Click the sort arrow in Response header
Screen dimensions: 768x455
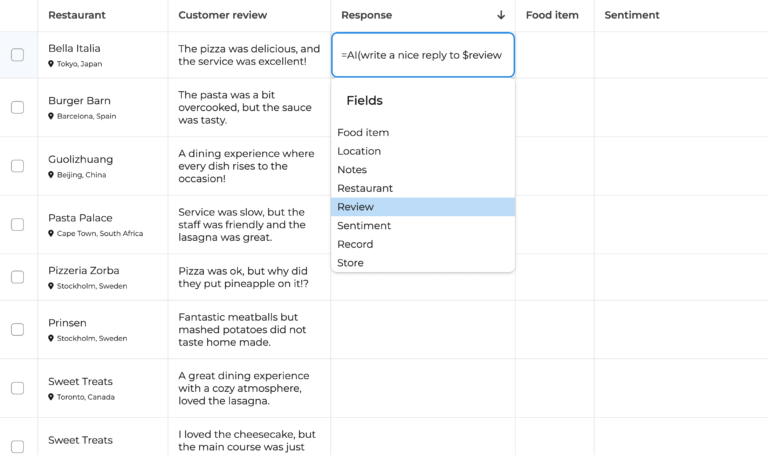click(501, 15)
